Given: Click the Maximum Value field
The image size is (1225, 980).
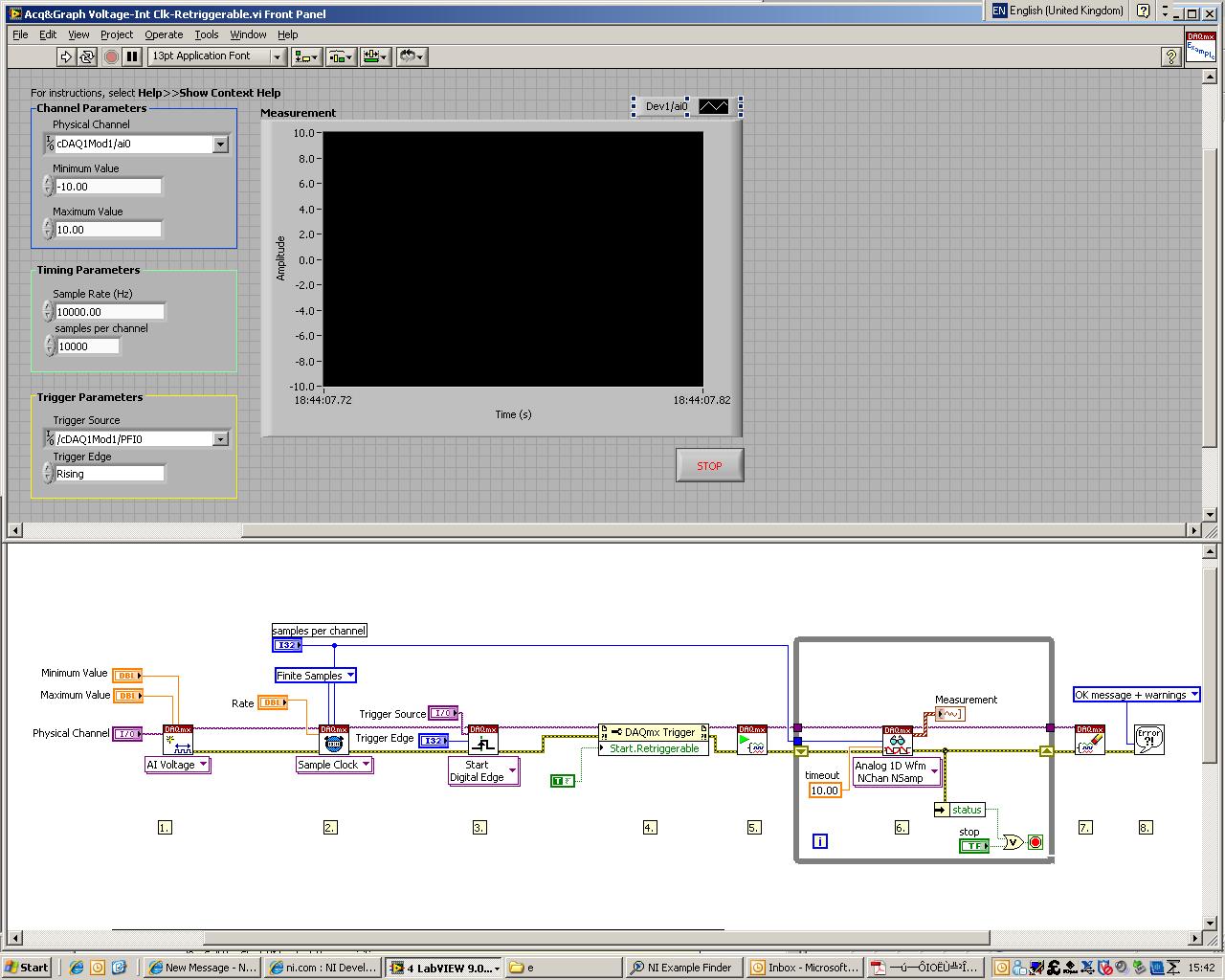Looking at the screenshot, I should [107, 230].
